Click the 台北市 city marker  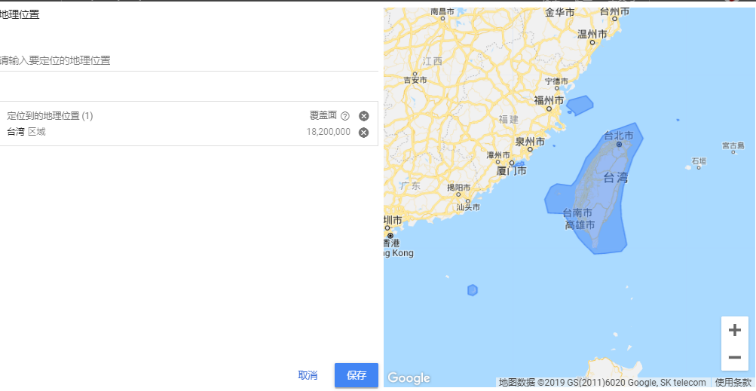click(x=619, y=144)
